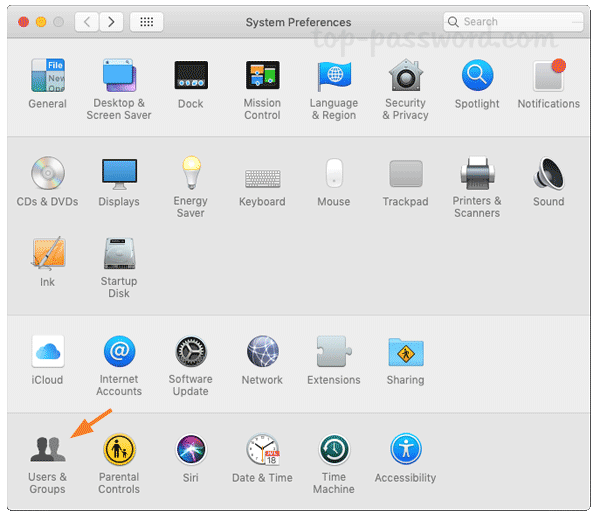
Task: Click the back navigation arrow
Action: (87, 21)
